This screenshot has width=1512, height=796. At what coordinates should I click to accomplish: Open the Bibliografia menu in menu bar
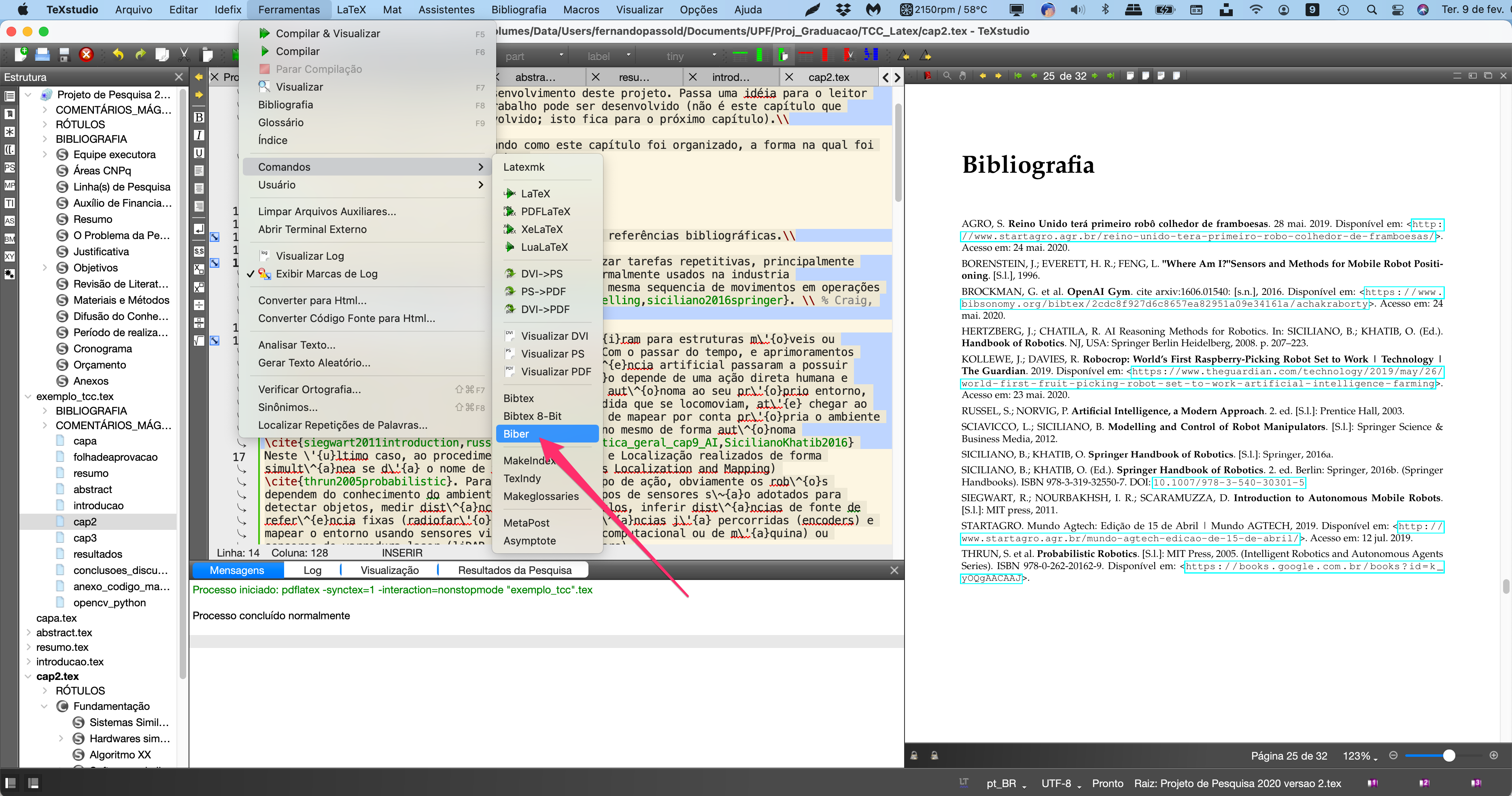(518, 9)
